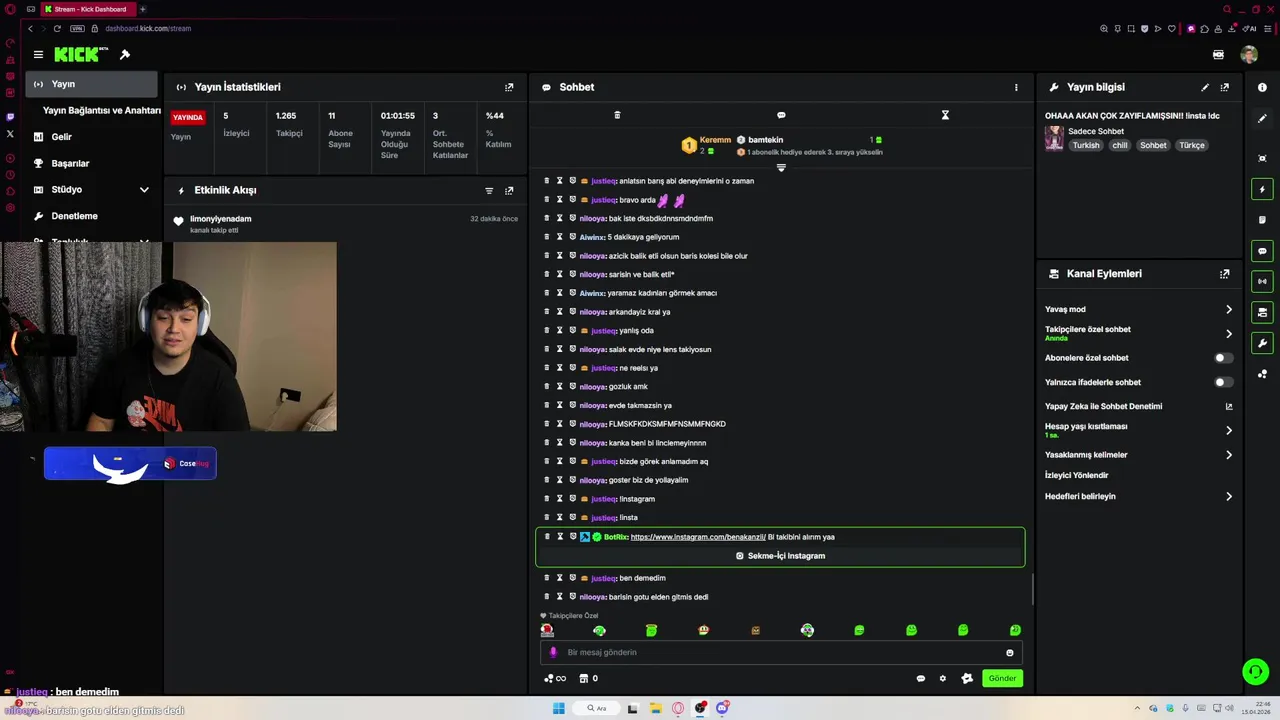Switch to the Stream - Kick Dashboard browser tab
The width and height of the screenshot is (1280, 720).
coord(86,9)
